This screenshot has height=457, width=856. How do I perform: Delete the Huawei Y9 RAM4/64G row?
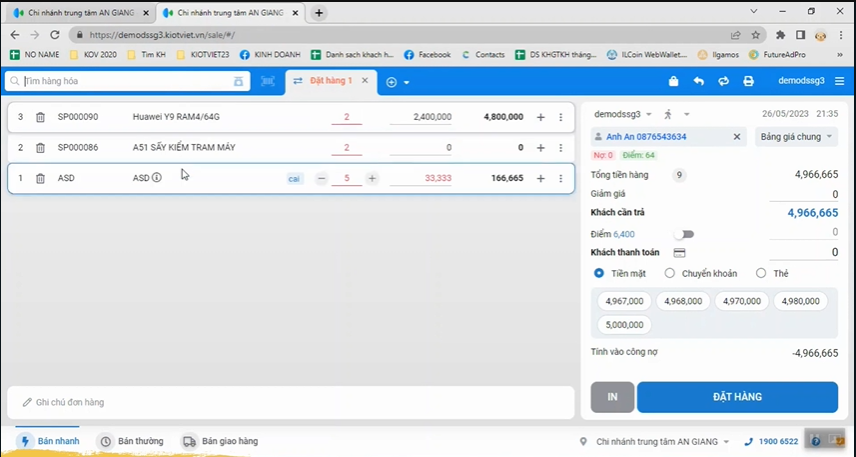click(40, 117)
